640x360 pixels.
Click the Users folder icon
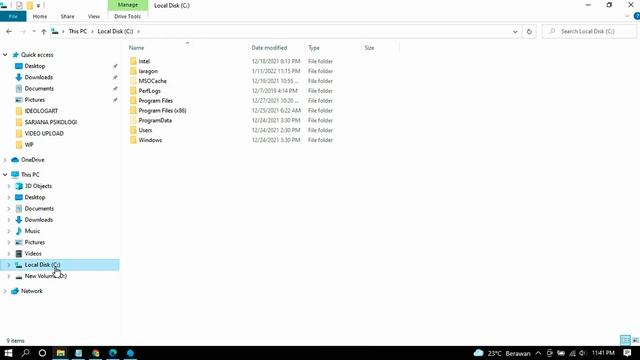(133, 130)
